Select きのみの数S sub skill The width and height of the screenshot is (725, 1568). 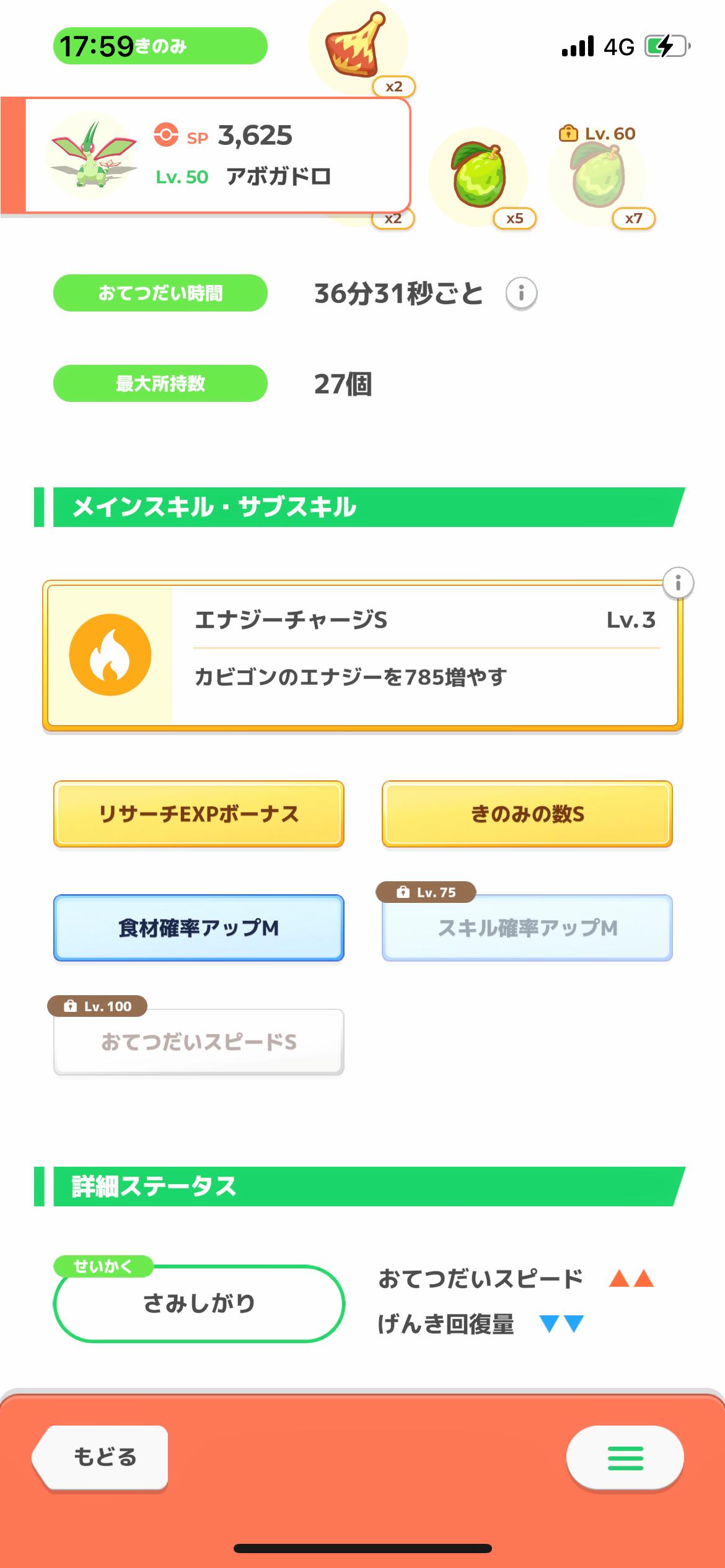[x=527, y=814]
